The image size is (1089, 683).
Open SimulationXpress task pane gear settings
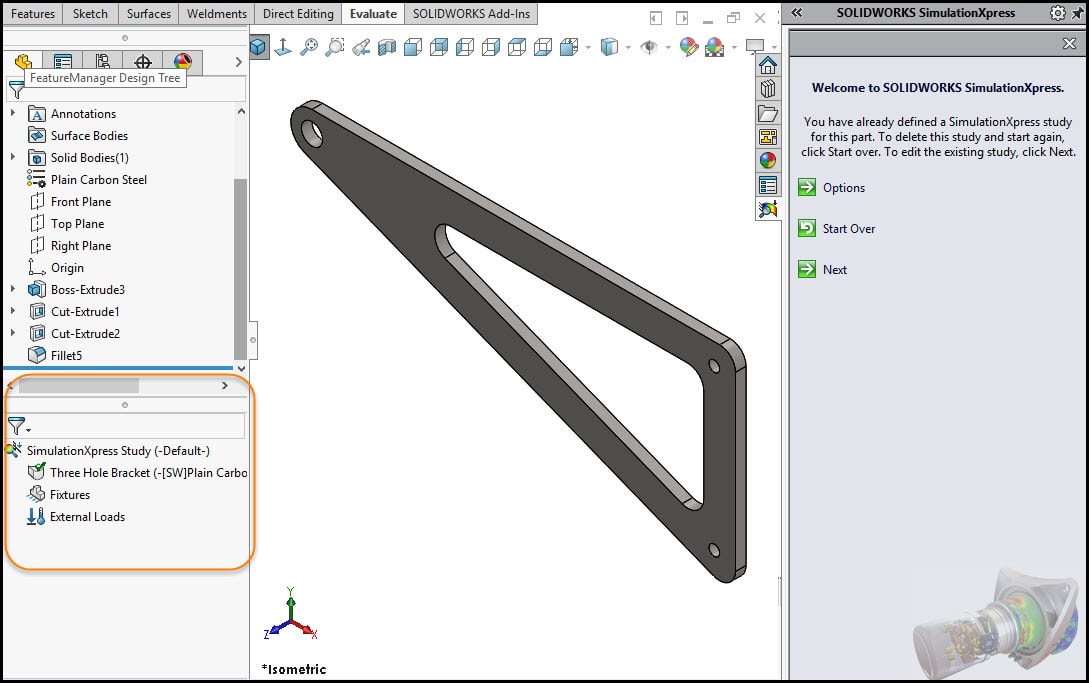coord(1057,13)
